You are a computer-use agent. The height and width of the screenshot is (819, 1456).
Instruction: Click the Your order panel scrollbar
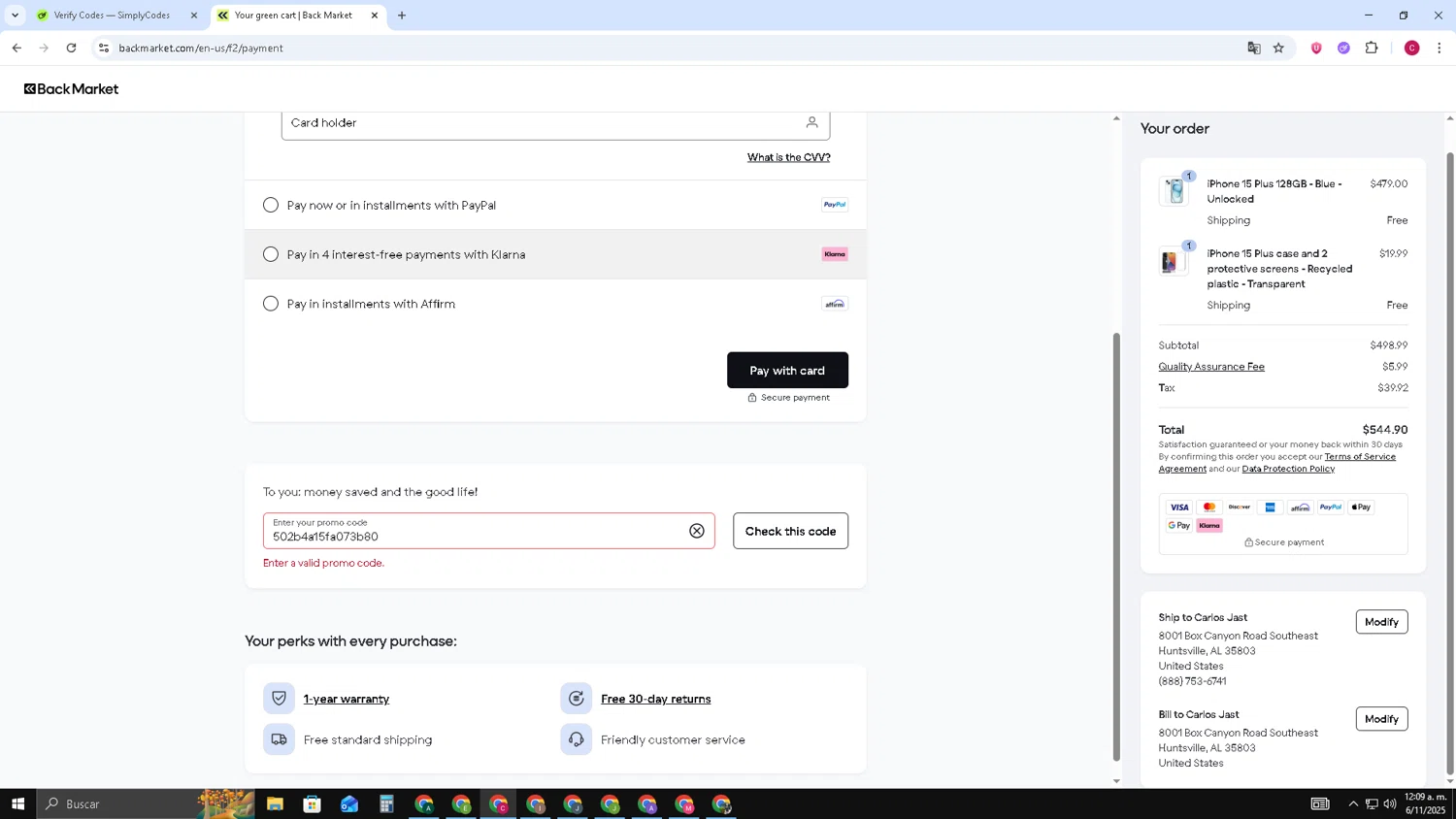(1450, 462)
